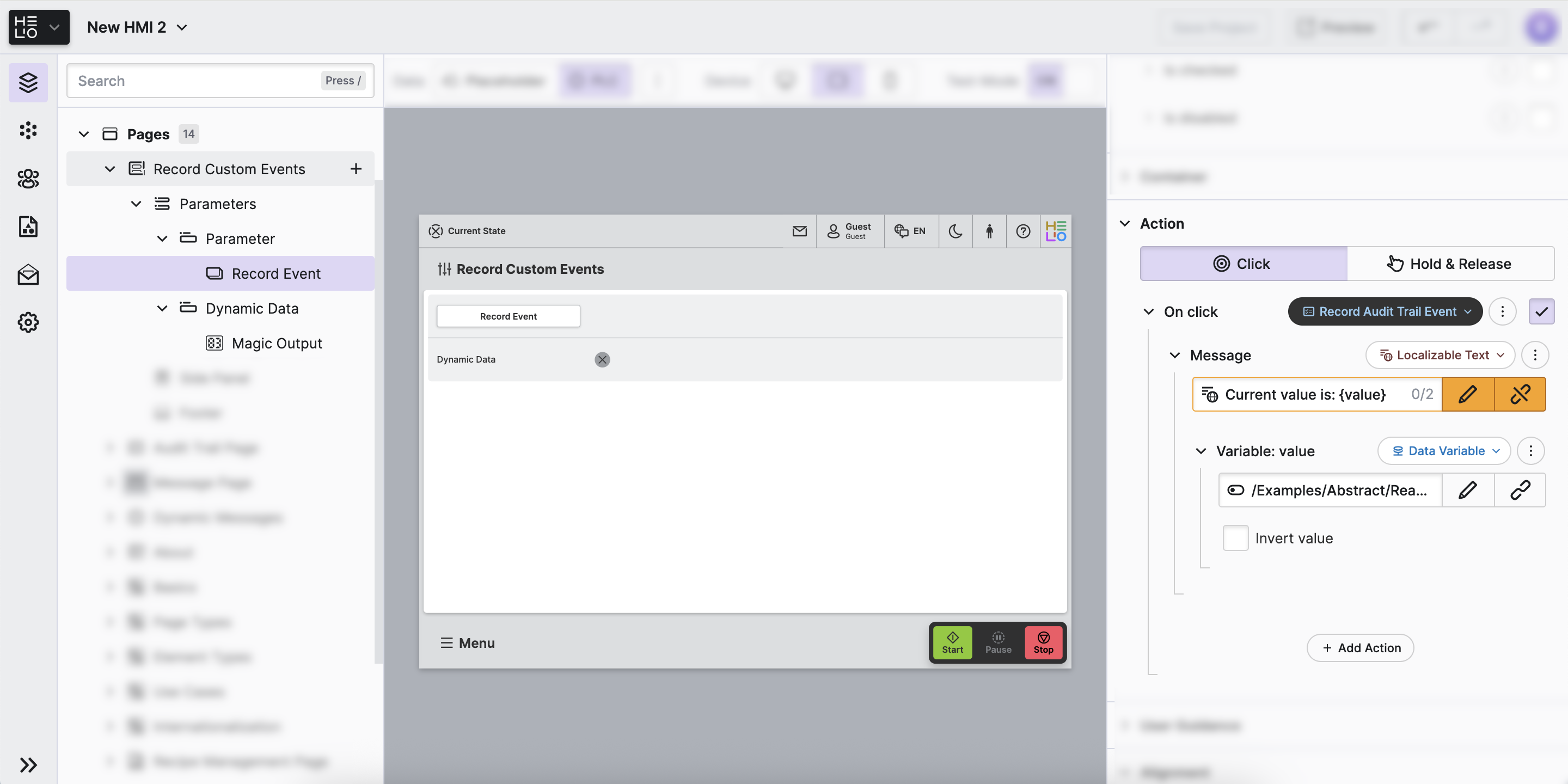1568x784 pixels.
Task: Collapse the Dynamic Data tree node
Action: click(x=162, y=309)
